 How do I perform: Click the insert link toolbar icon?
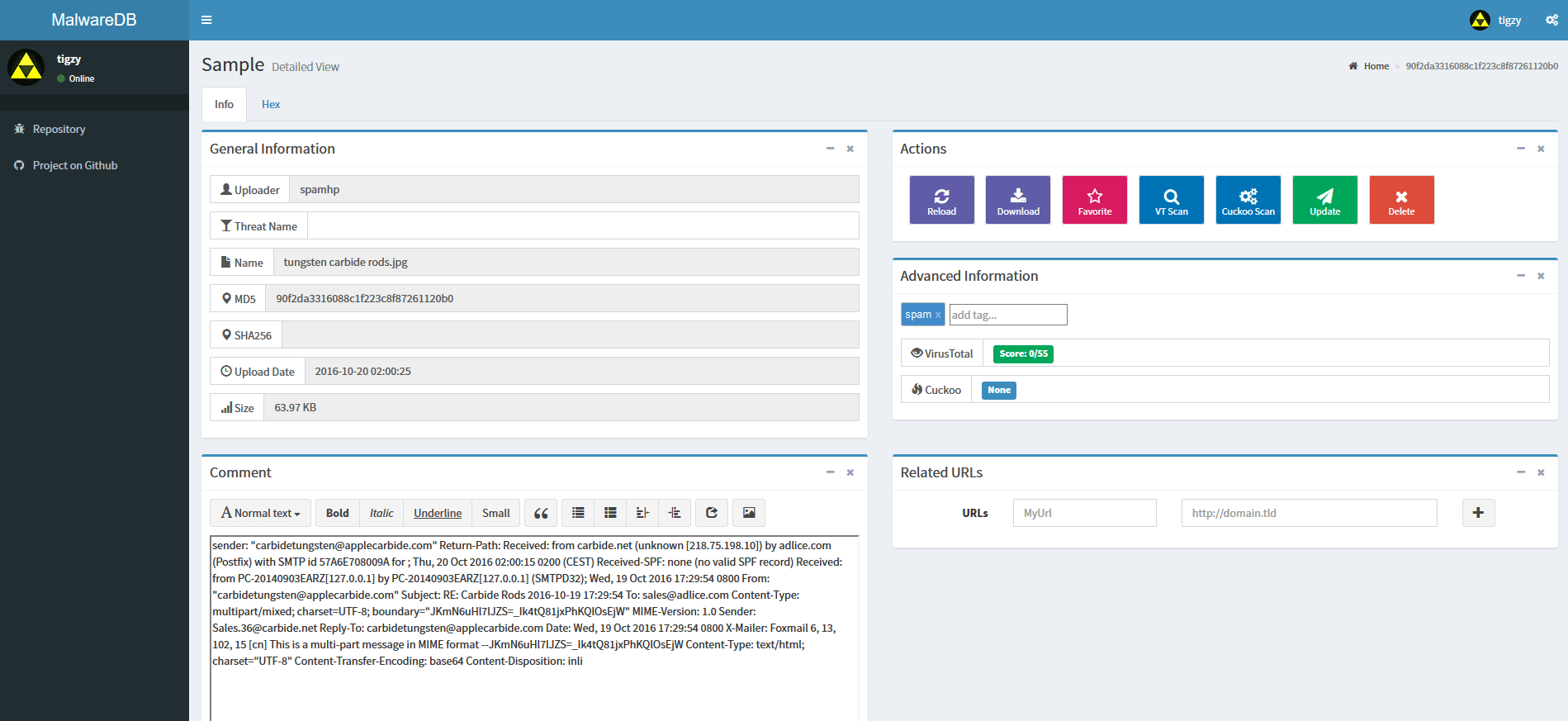click(x=712, y=513)
